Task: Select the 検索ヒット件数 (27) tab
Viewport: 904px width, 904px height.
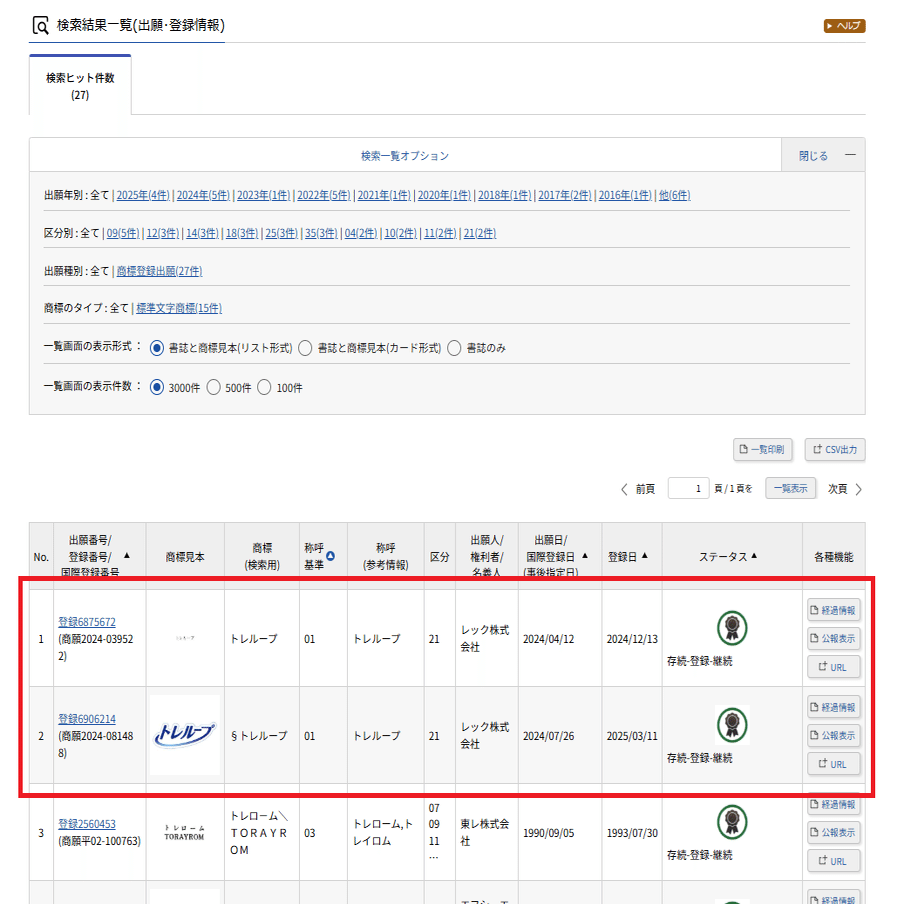Action: click(80, 86)
